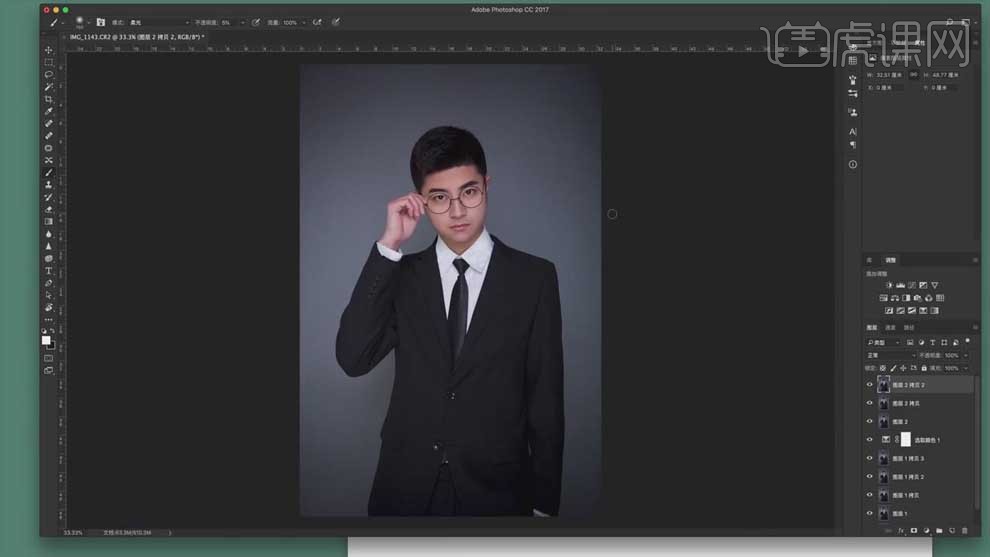
Task: Select the Clone Stamp tool
Action: click(x=49, y=185)
